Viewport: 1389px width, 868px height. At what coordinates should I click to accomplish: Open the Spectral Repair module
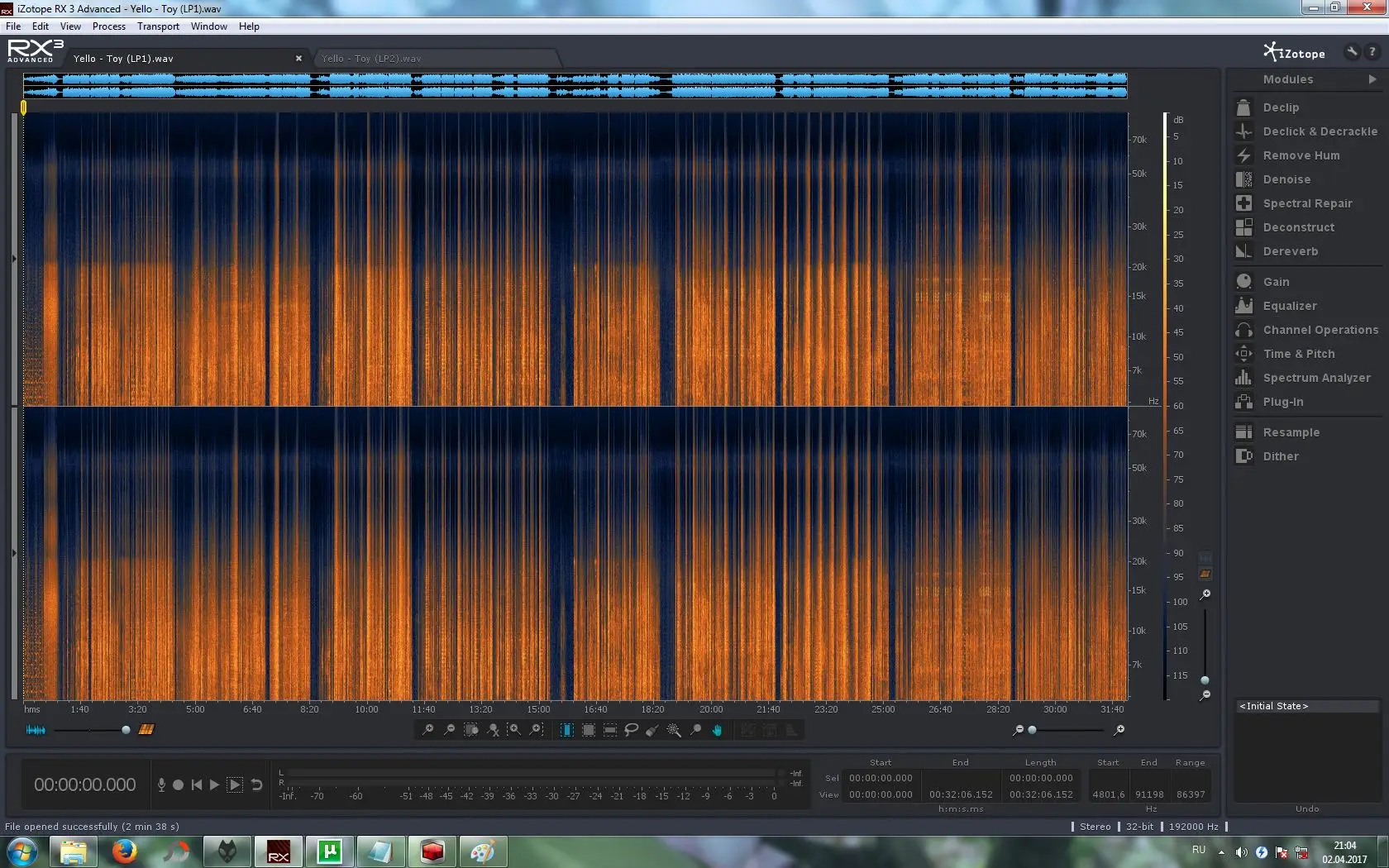pos(1307,203)
